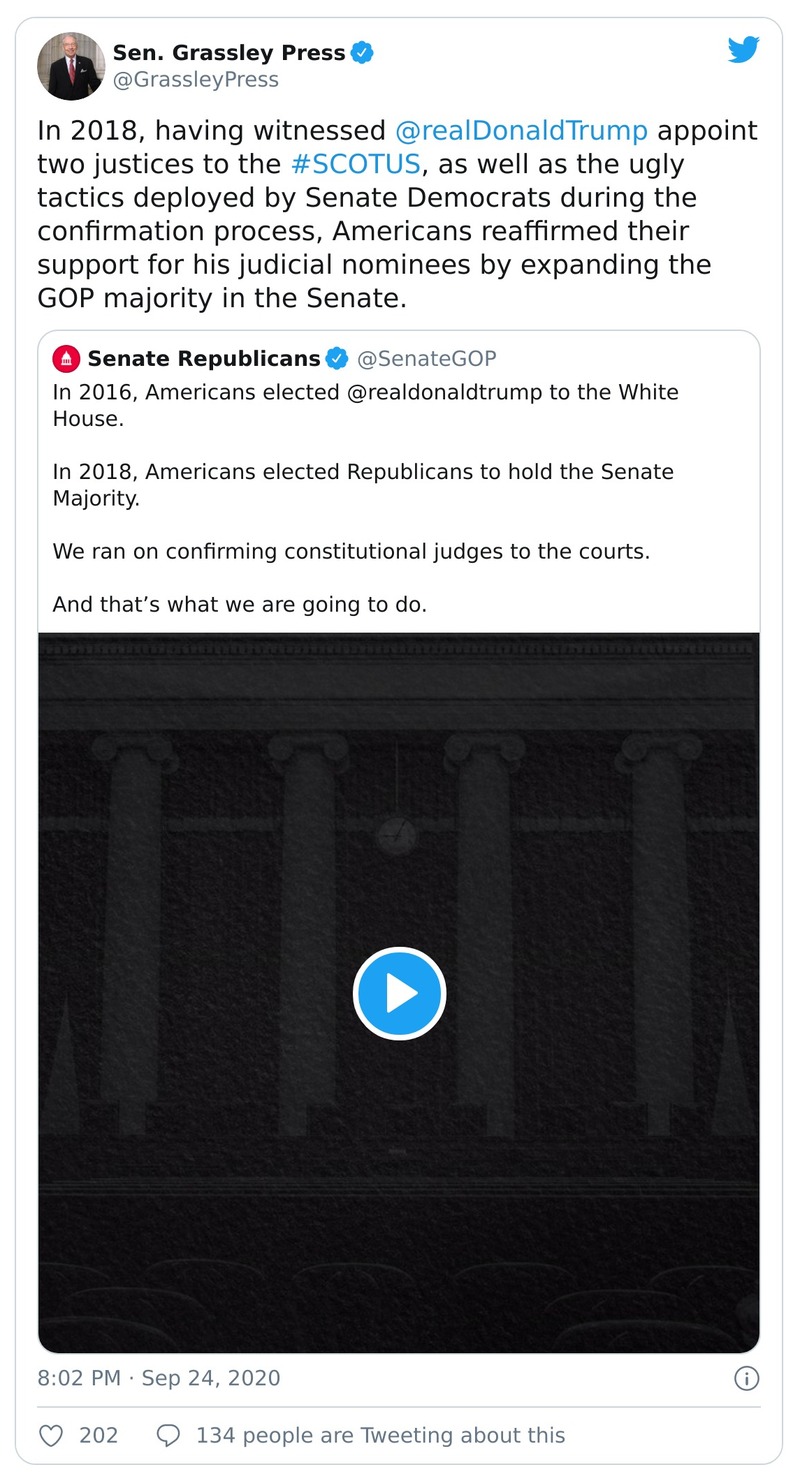Click the reply speech bubble icon
The width and height of the screenshot is (800, 1481).
pyautogui.click(x=168, y=1436)
